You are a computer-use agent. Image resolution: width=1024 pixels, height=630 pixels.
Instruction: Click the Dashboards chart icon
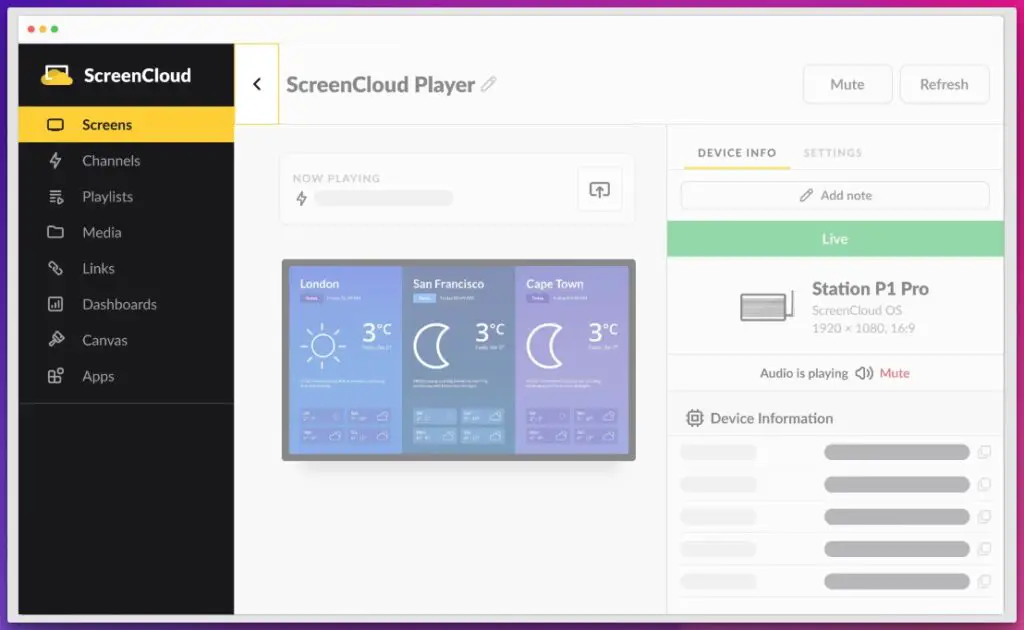pyautogui.click(x=56, y=304)
